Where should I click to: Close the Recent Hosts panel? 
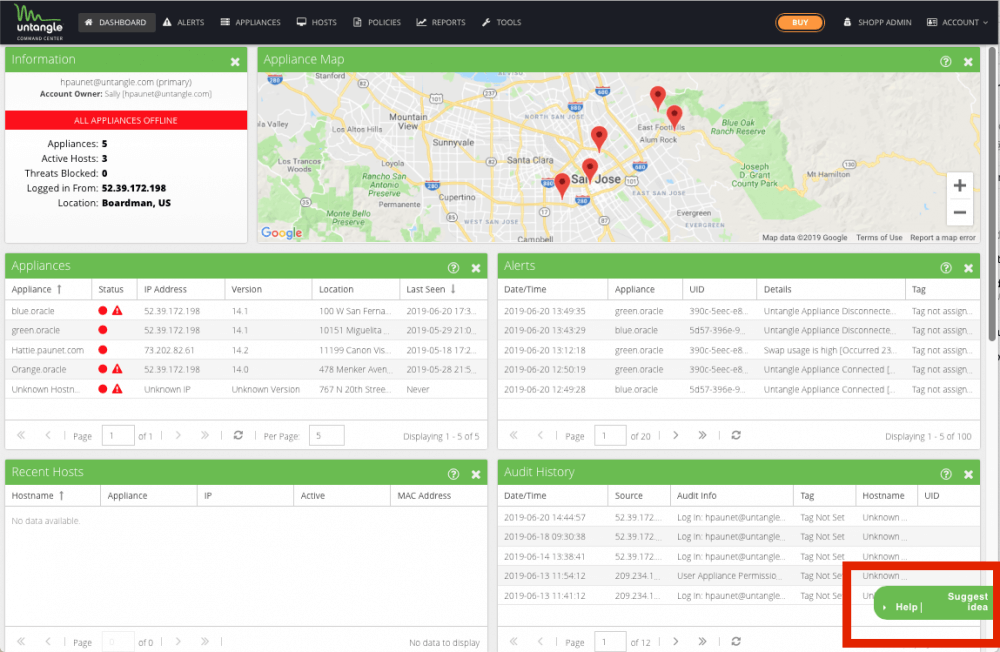tap(476, 475)
